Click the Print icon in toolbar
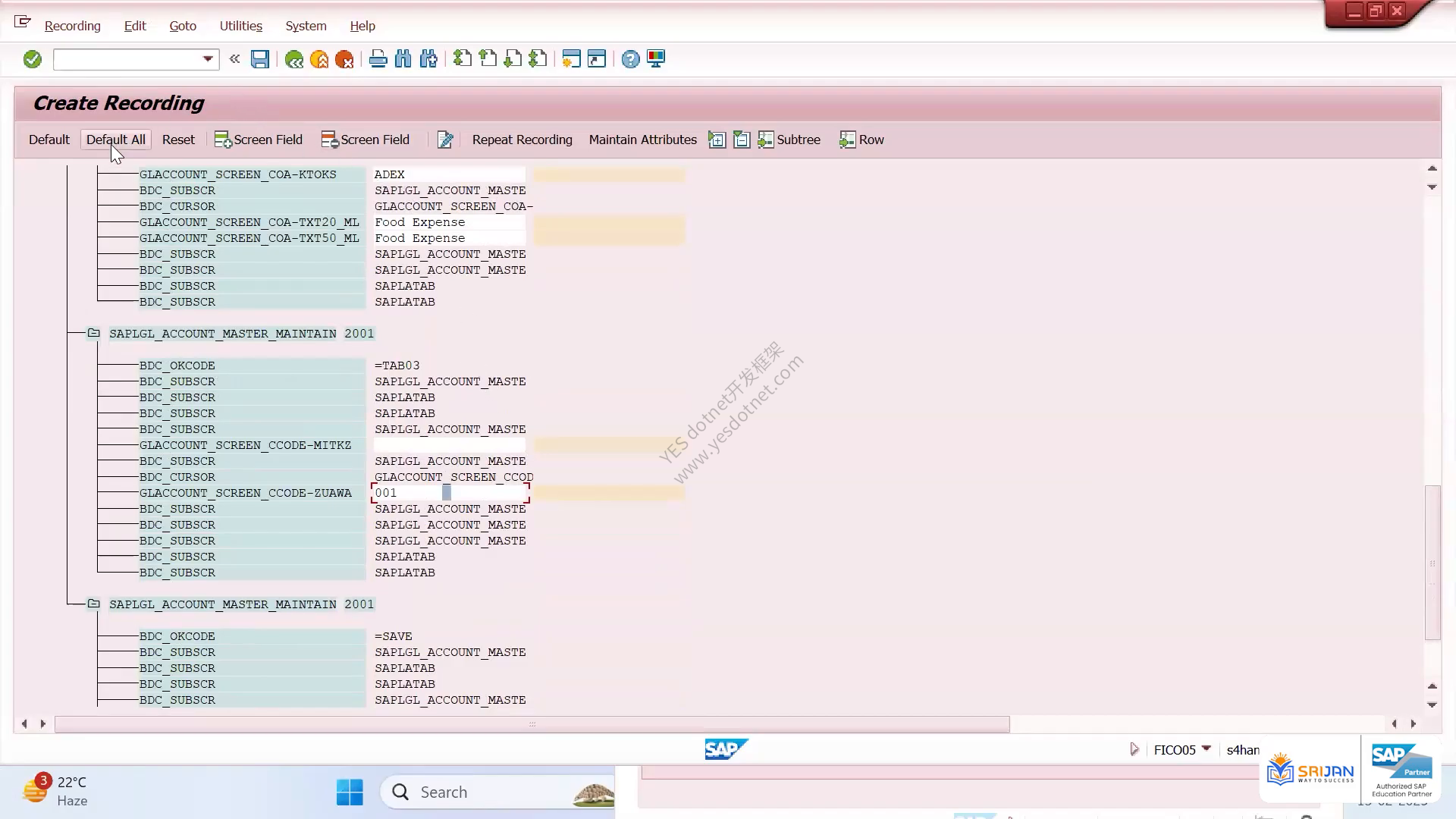The image size is (1456, 819). (378, 59)
